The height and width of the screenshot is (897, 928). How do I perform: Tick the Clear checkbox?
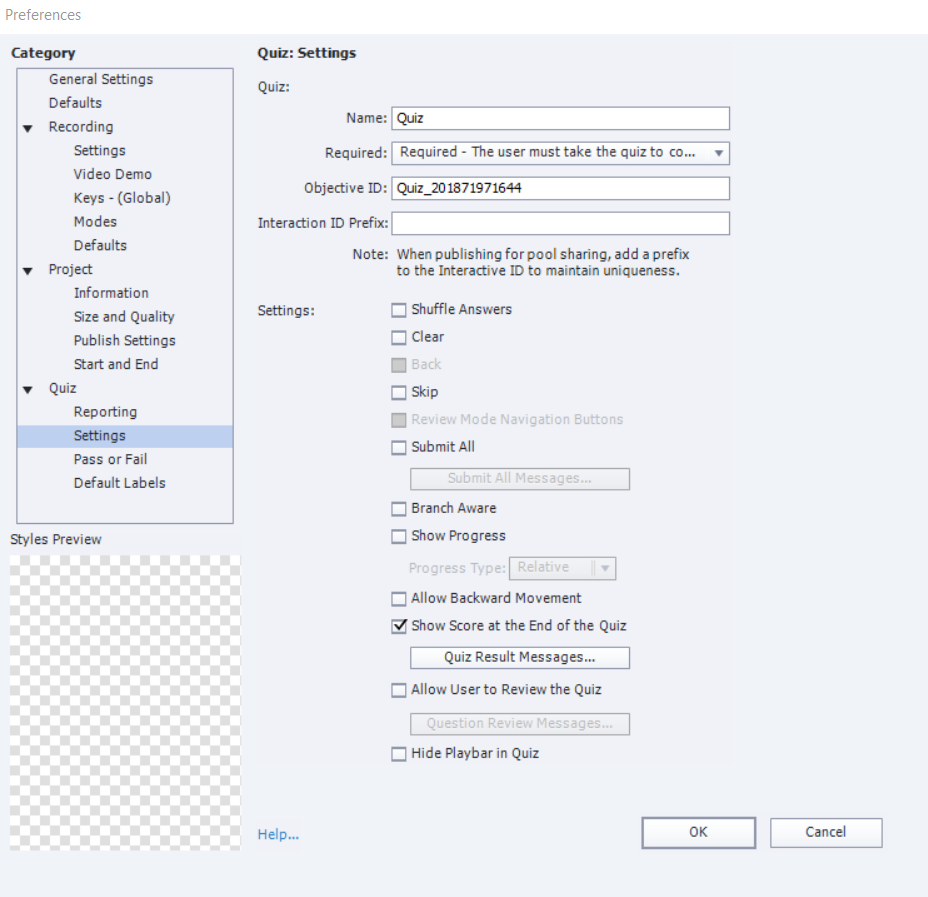click(x=399, y=337)
